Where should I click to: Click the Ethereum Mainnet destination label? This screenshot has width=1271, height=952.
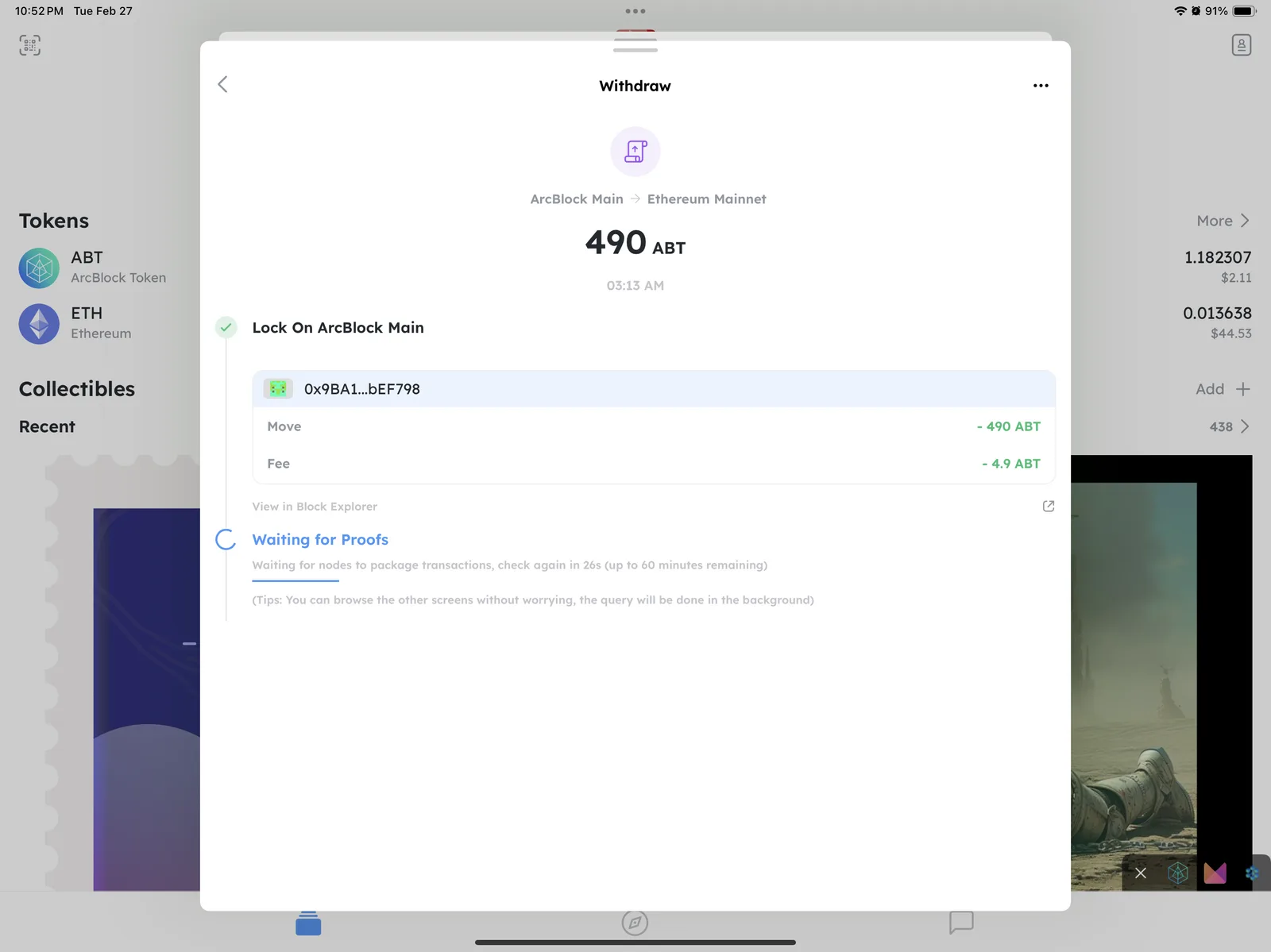coord(707,199)
